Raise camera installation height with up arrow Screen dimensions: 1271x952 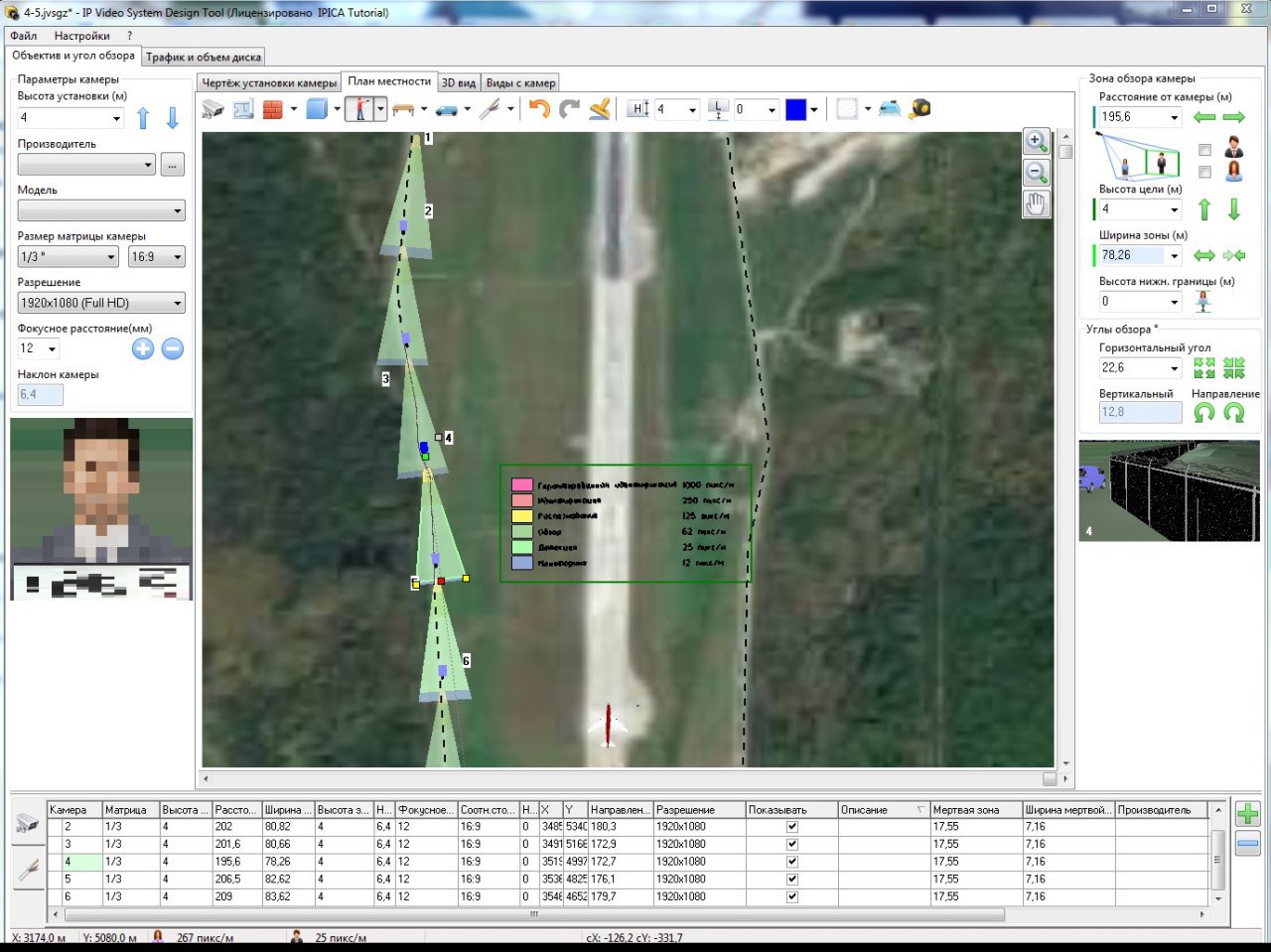(x=143, y=118)
